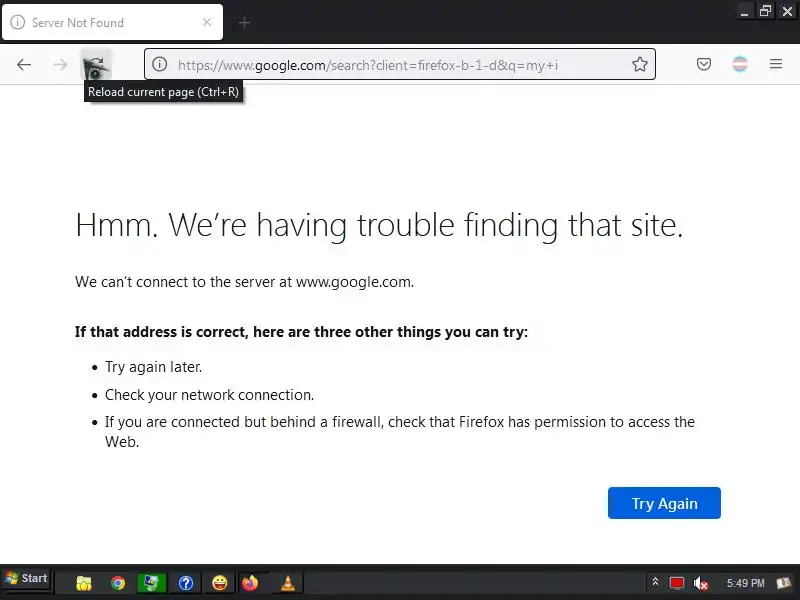Click the heading Hmm. We're having trouble finding that site.

click(x=379, y=225)
